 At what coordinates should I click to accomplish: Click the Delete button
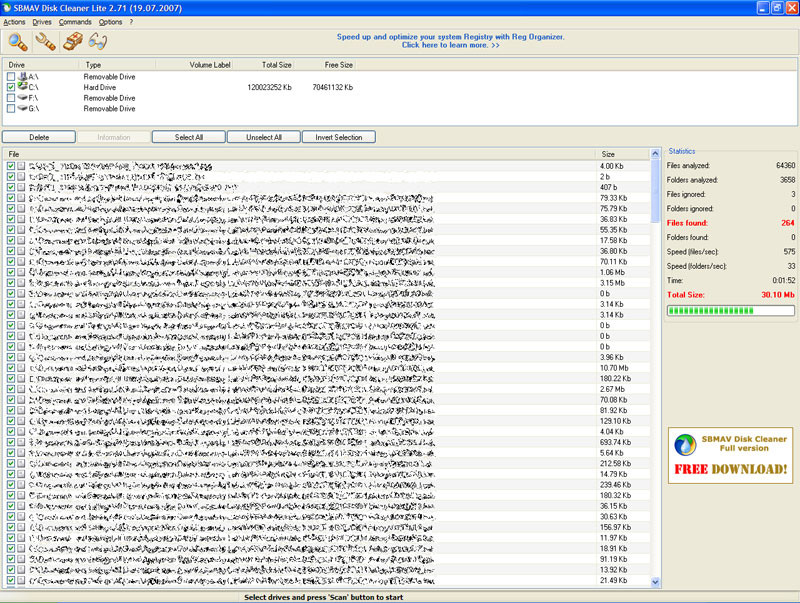(39, 137)
